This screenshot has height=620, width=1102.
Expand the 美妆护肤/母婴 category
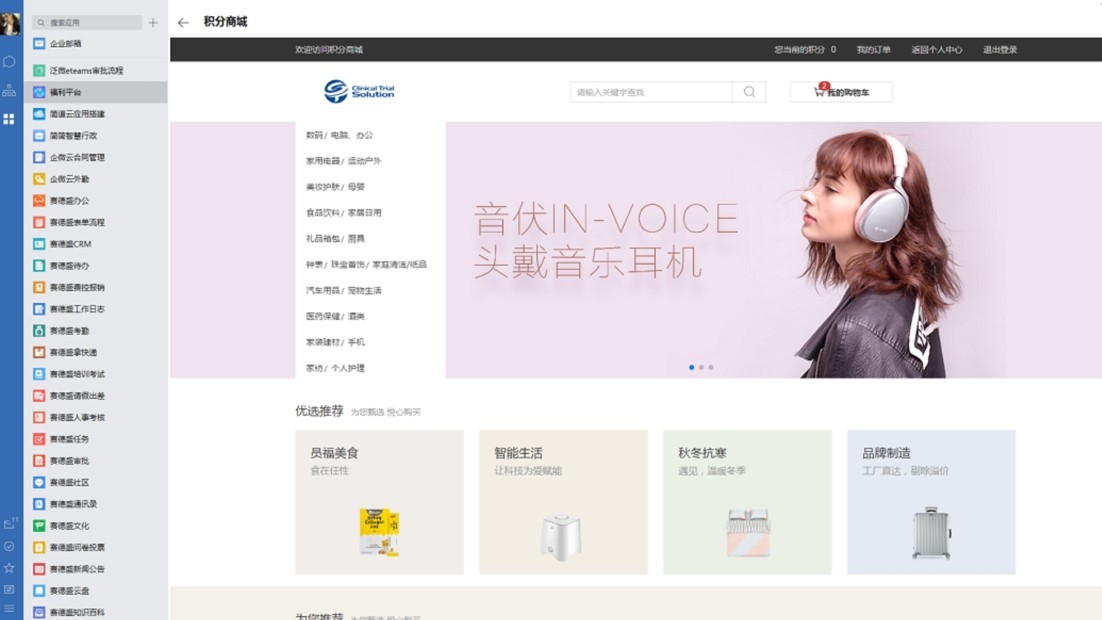tap(336, 187)
